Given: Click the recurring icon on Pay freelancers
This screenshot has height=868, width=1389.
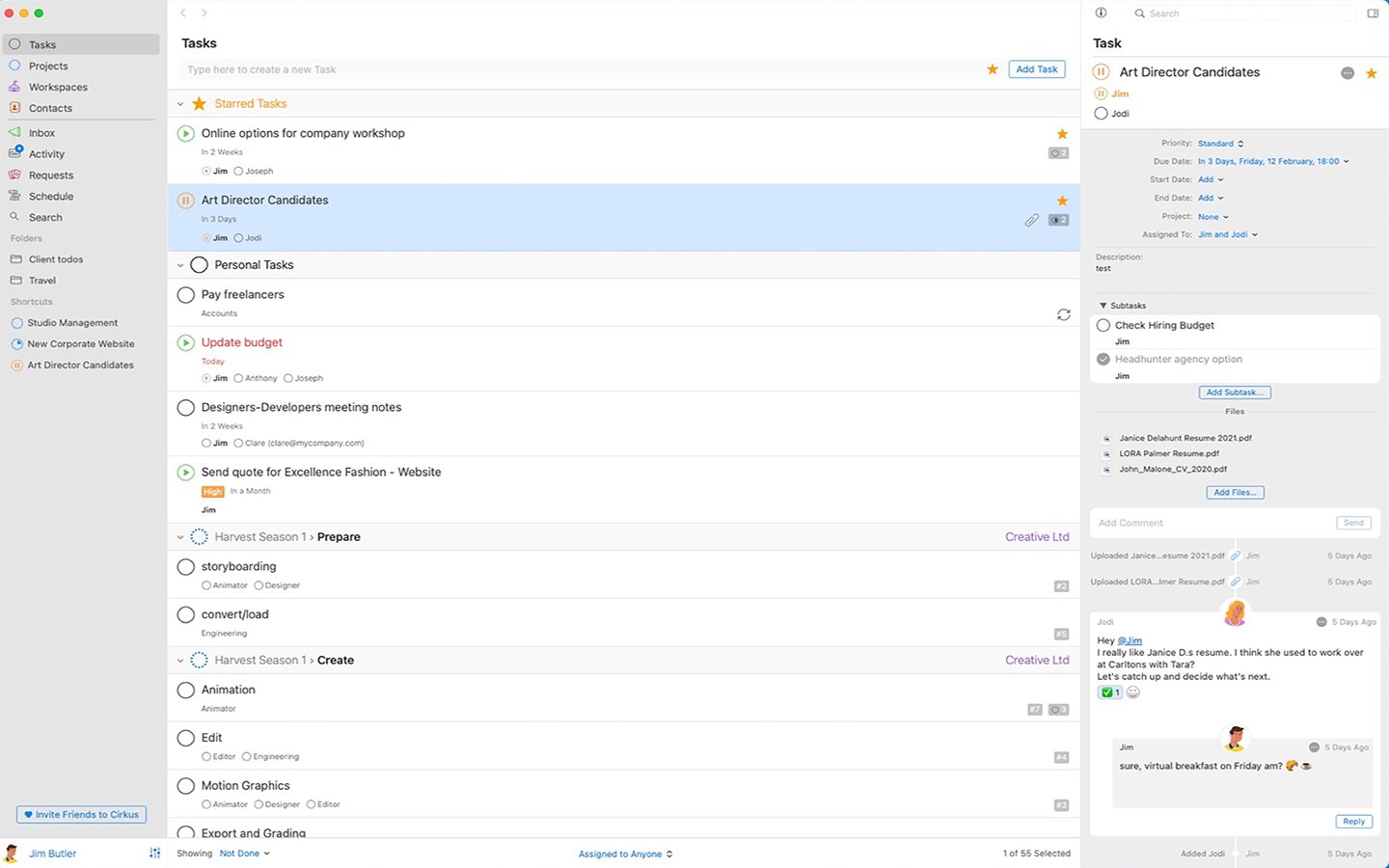Looking at the screenshot, I should coord(1063,314).
